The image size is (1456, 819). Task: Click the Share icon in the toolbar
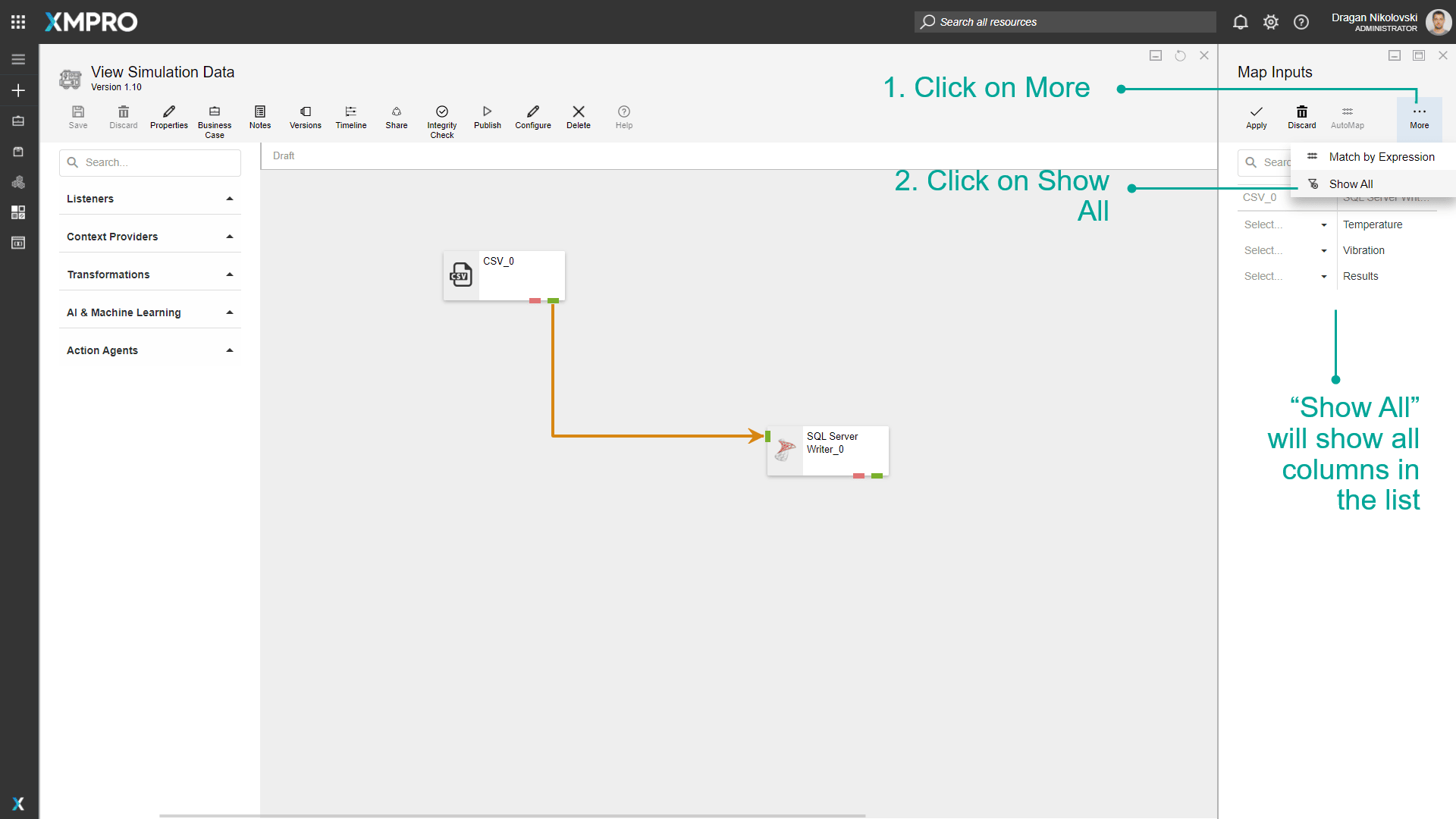point(396,112)
